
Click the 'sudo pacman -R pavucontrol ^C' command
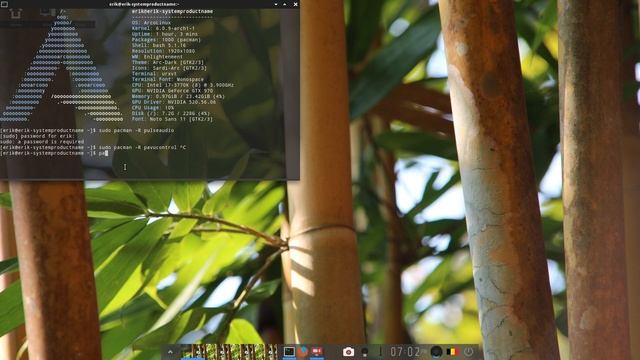(x=142, y=147)
